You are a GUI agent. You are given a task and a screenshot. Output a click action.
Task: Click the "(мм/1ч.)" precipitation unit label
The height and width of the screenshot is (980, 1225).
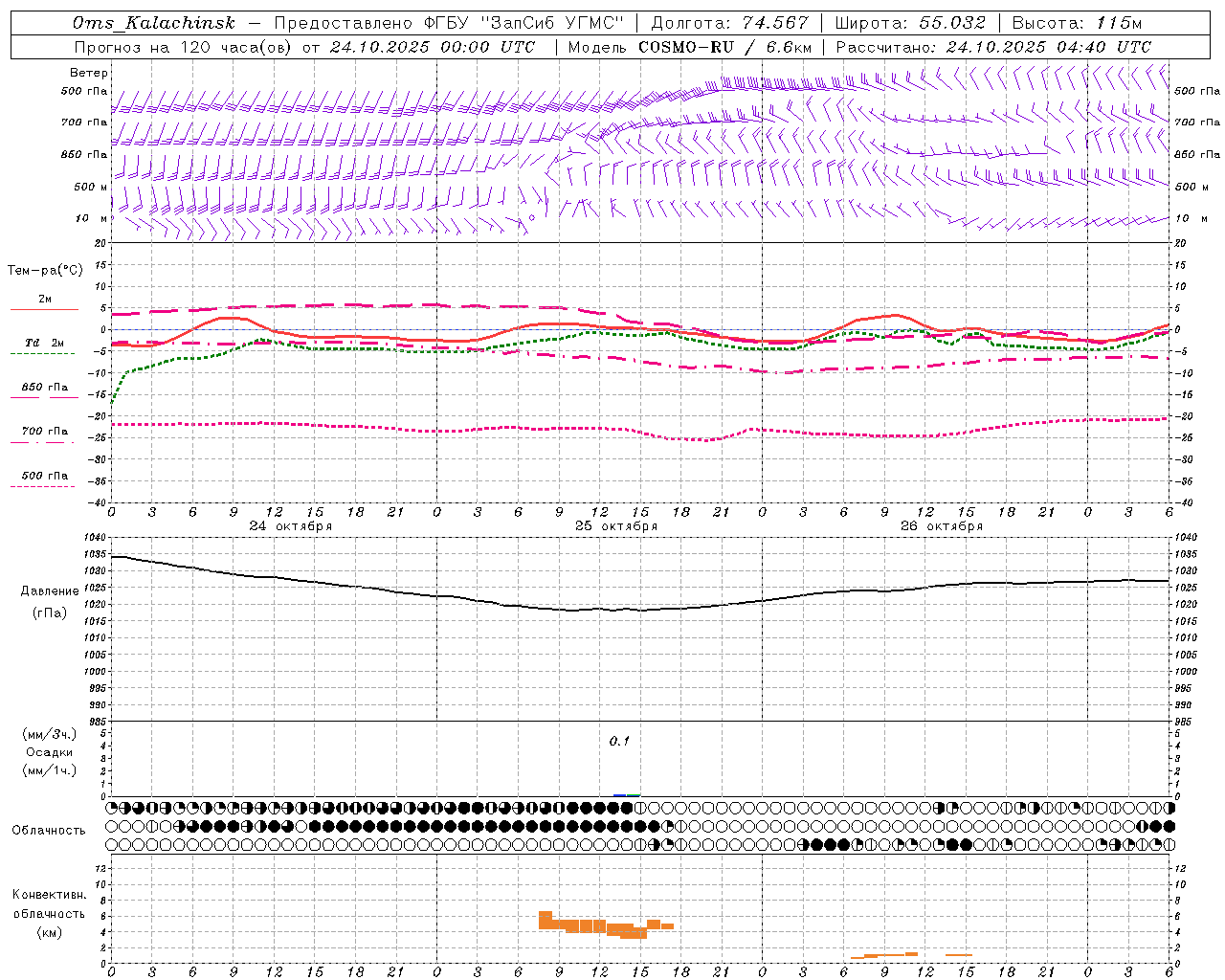50,770
